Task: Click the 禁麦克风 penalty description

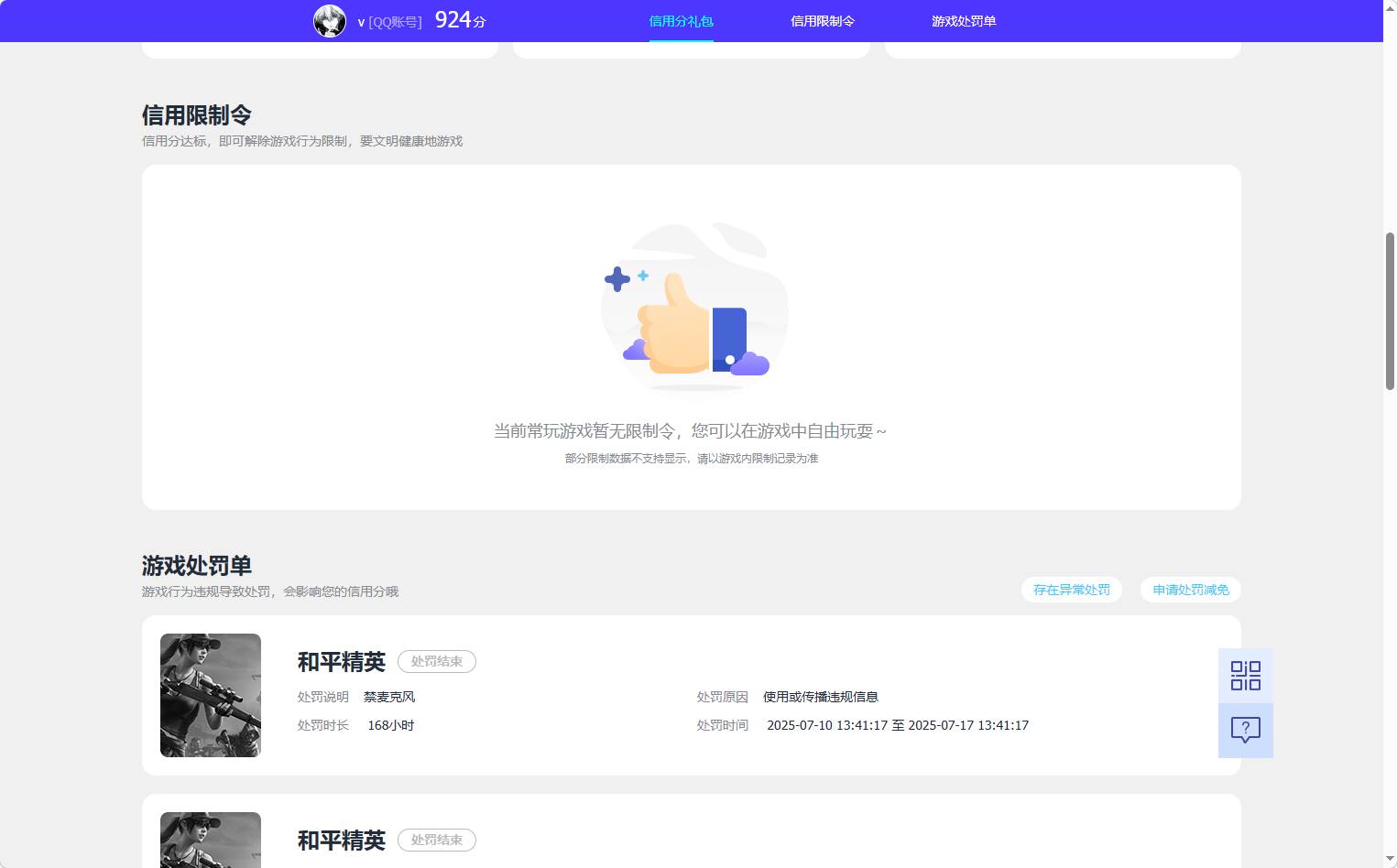Action: click(x=388, y=696)
